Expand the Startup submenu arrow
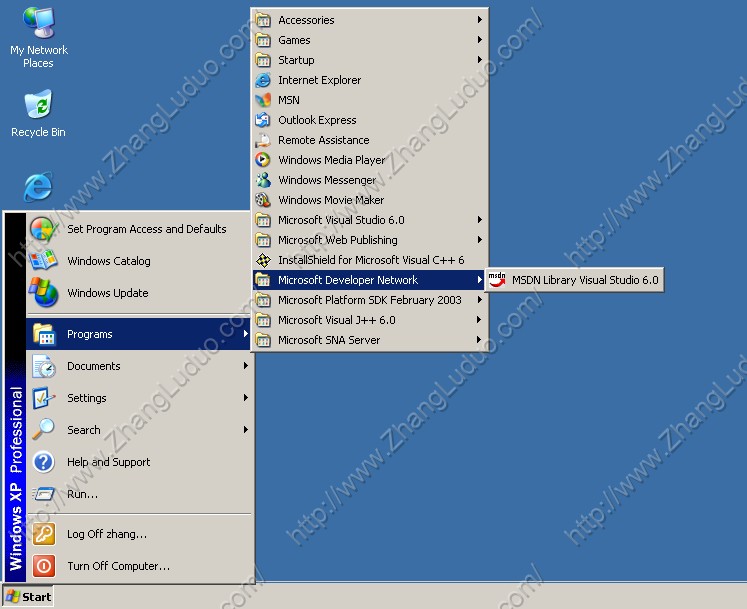 [480, 60]
